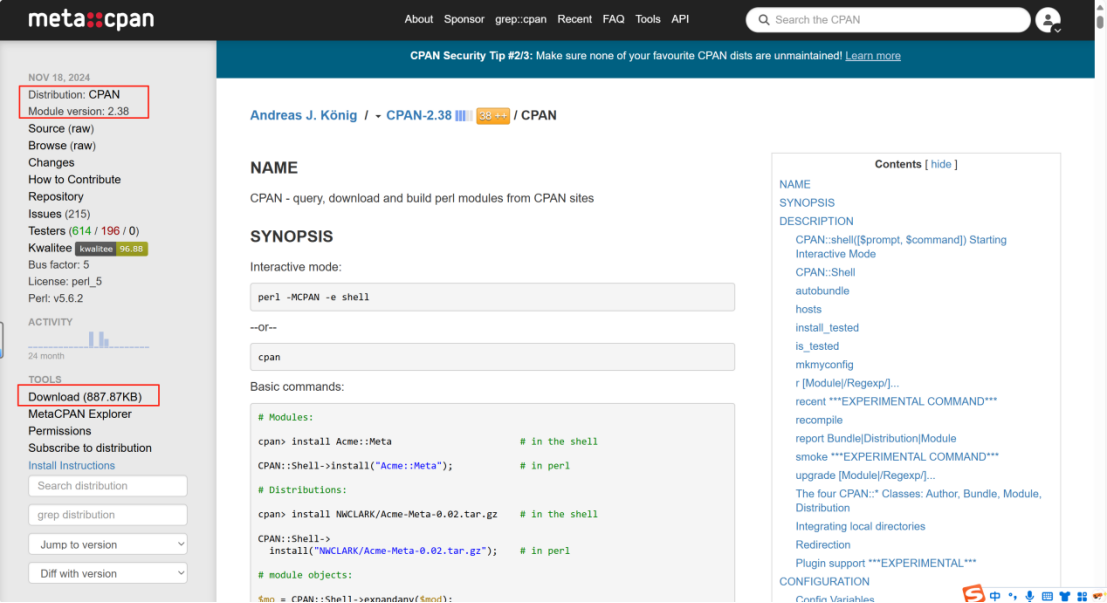
Task: Open the user account avatar menu
Action: (1047, 19)
